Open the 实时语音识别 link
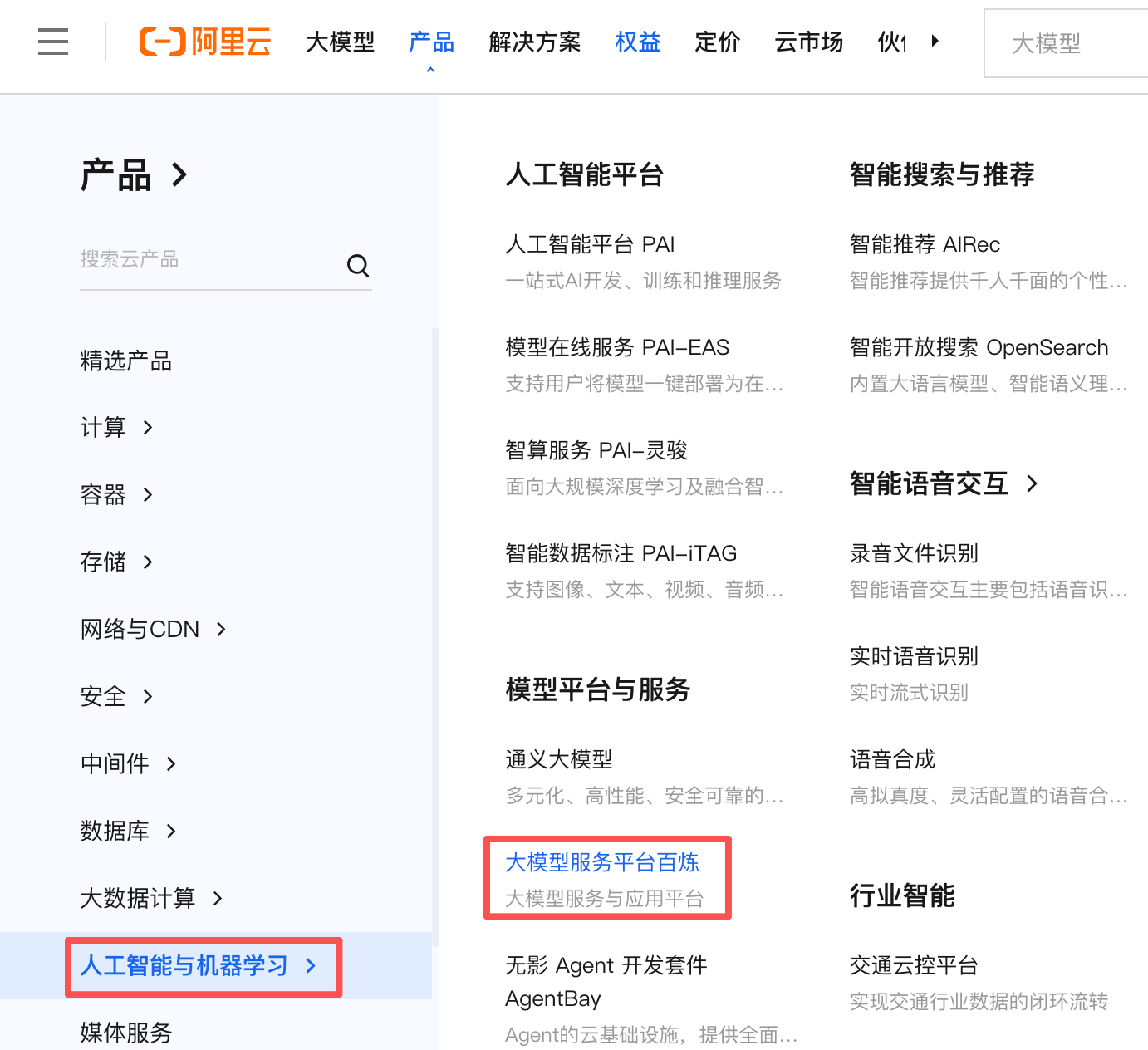This screenshot has width=1148, height=1050. [914, 656]
